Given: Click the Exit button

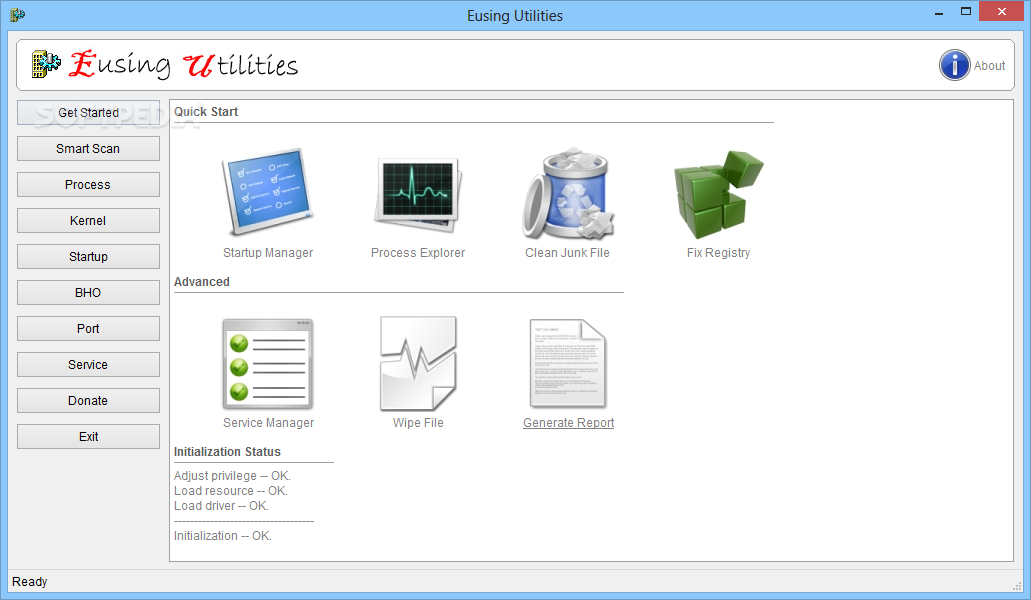Looking at the screenshot, I should pos(88,436).
